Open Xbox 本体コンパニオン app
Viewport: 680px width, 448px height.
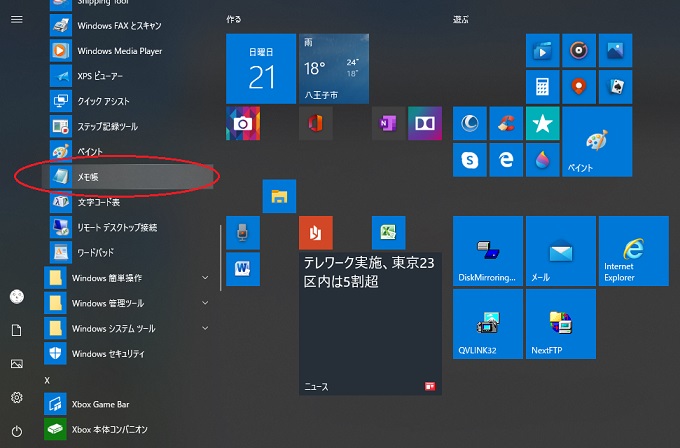pos(128,429)
